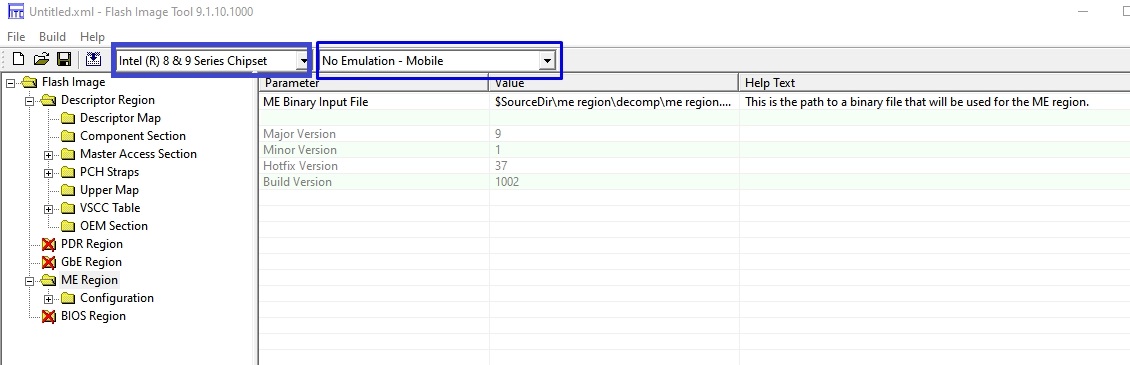Open the Intel 8 & 9 Series Chipset dropdown
The image size is (1130, 365).
305,61
